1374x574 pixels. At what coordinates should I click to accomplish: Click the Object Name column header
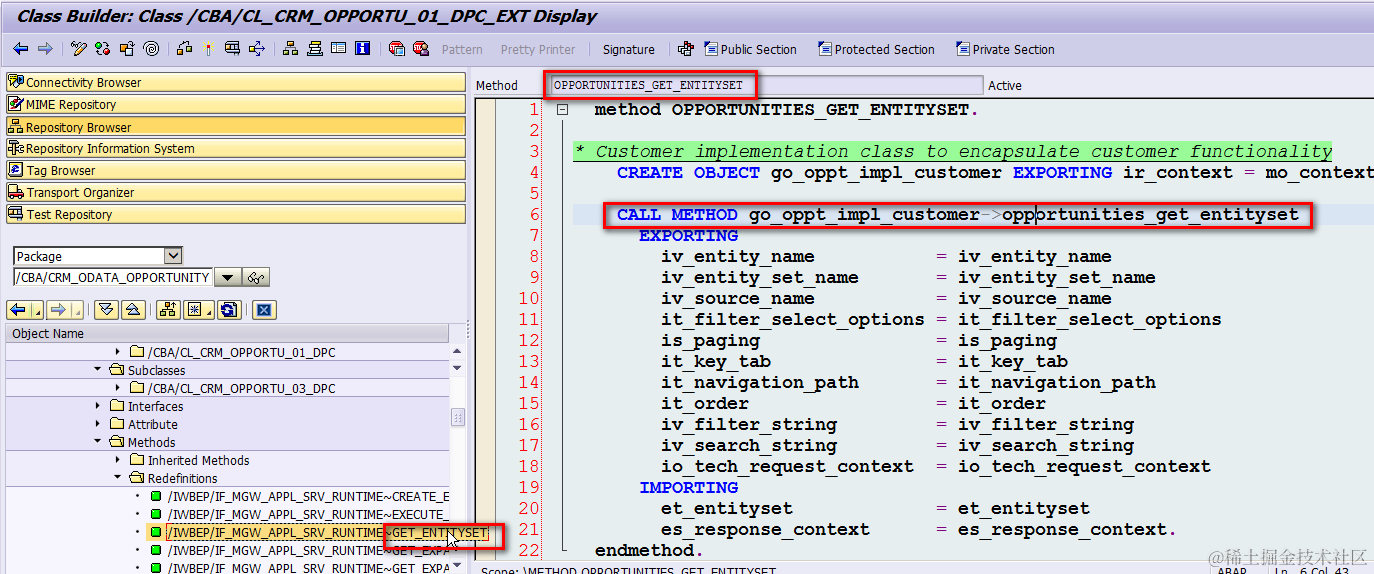(x=228, y=333)
